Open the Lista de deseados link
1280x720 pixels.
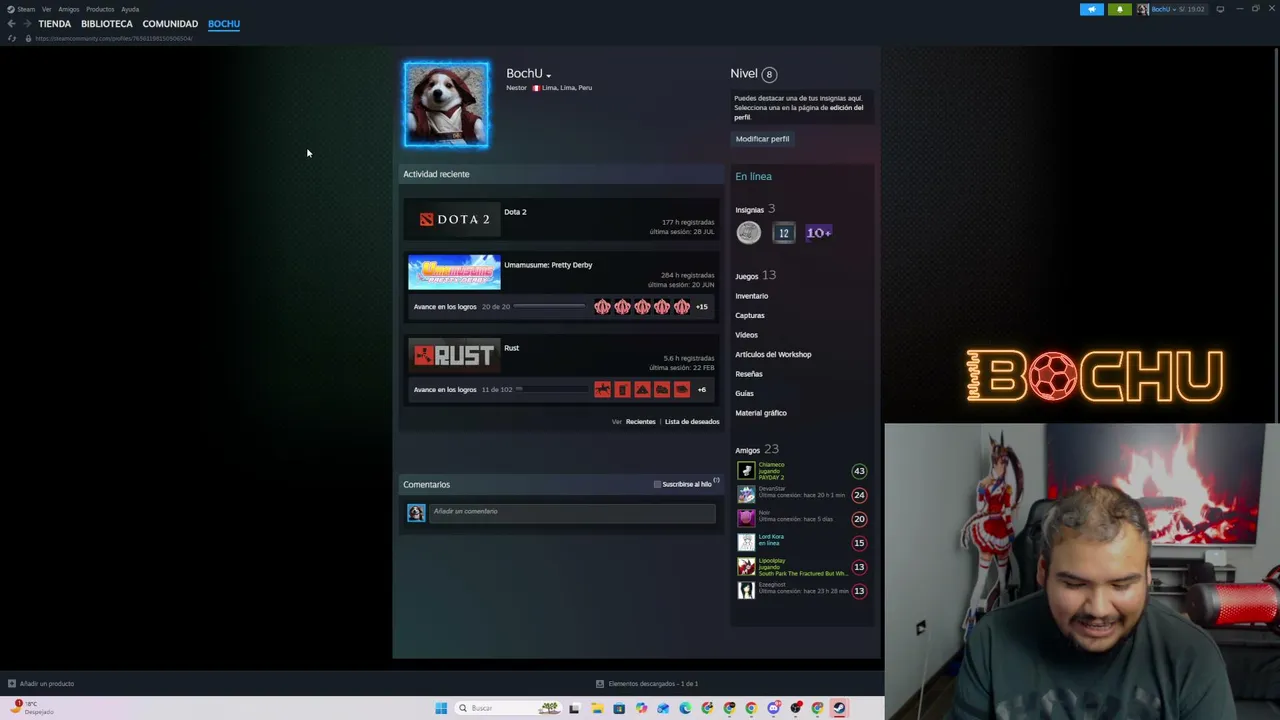[x=692, y=422]
